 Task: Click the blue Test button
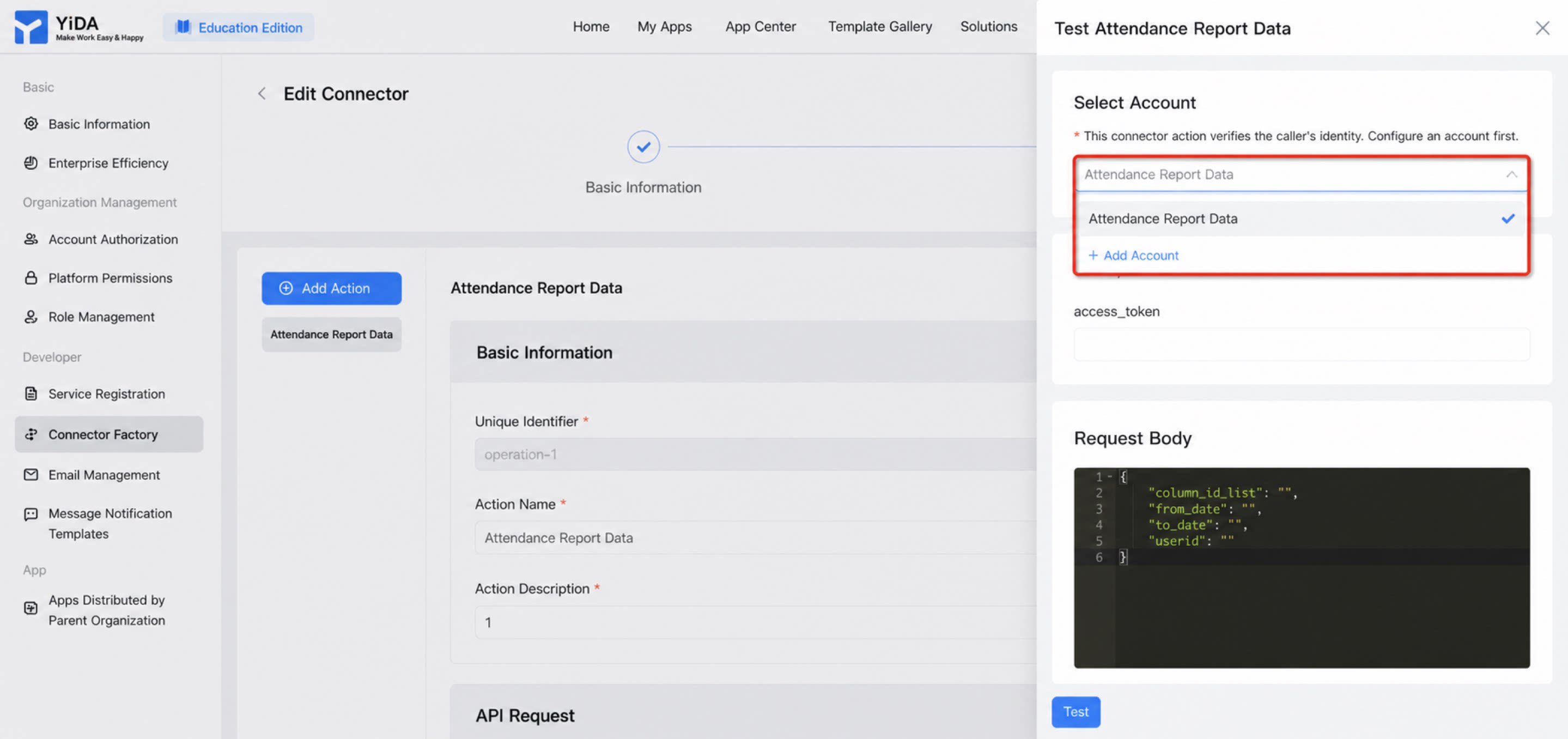click(1075, 712)
